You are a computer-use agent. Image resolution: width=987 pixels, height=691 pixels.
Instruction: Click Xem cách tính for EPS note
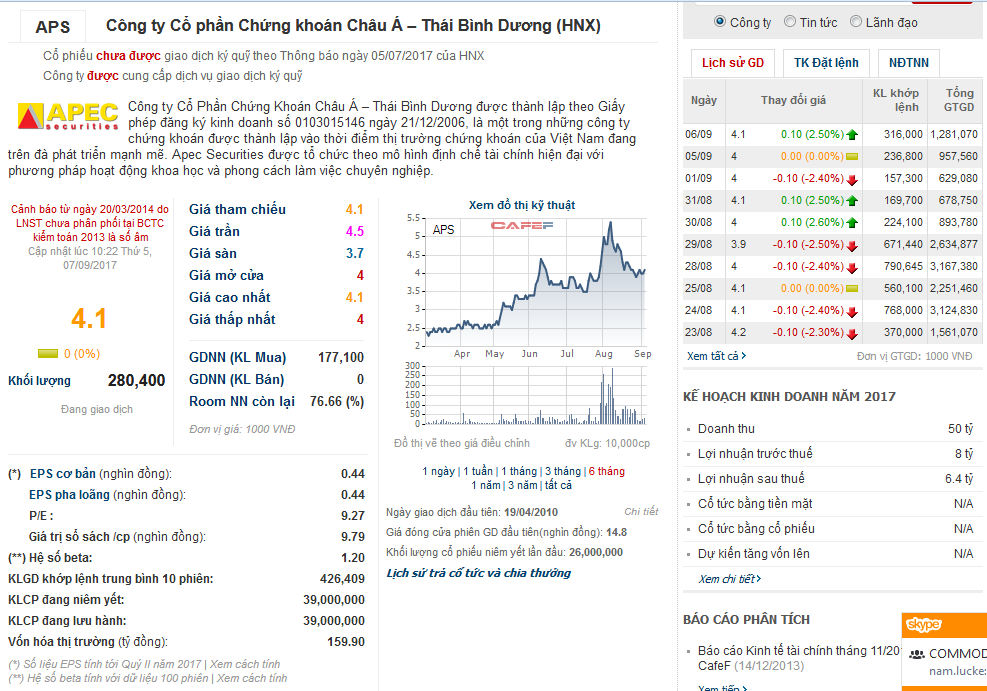point(245,664)
